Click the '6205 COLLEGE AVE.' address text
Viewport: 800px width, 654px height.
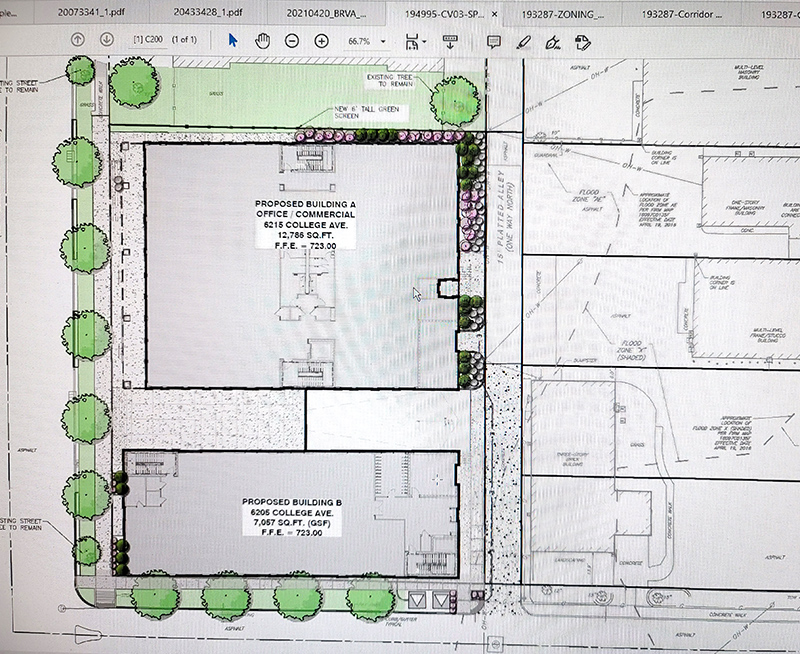(292, 513)
